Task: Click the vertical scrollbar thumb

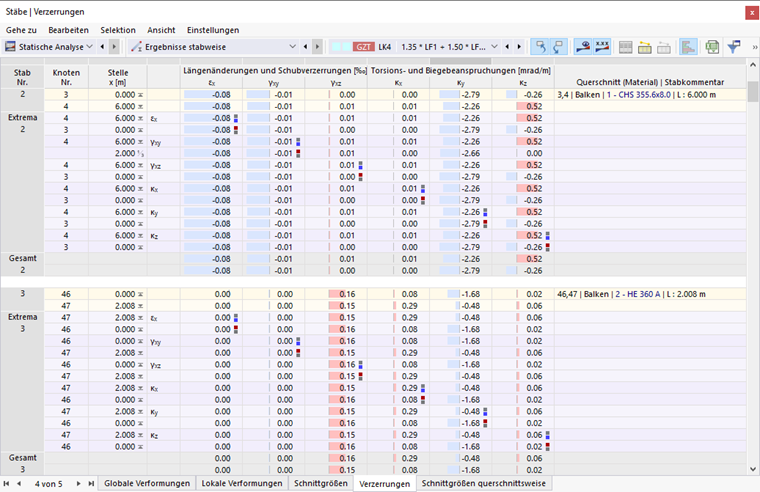Action: 753,92
